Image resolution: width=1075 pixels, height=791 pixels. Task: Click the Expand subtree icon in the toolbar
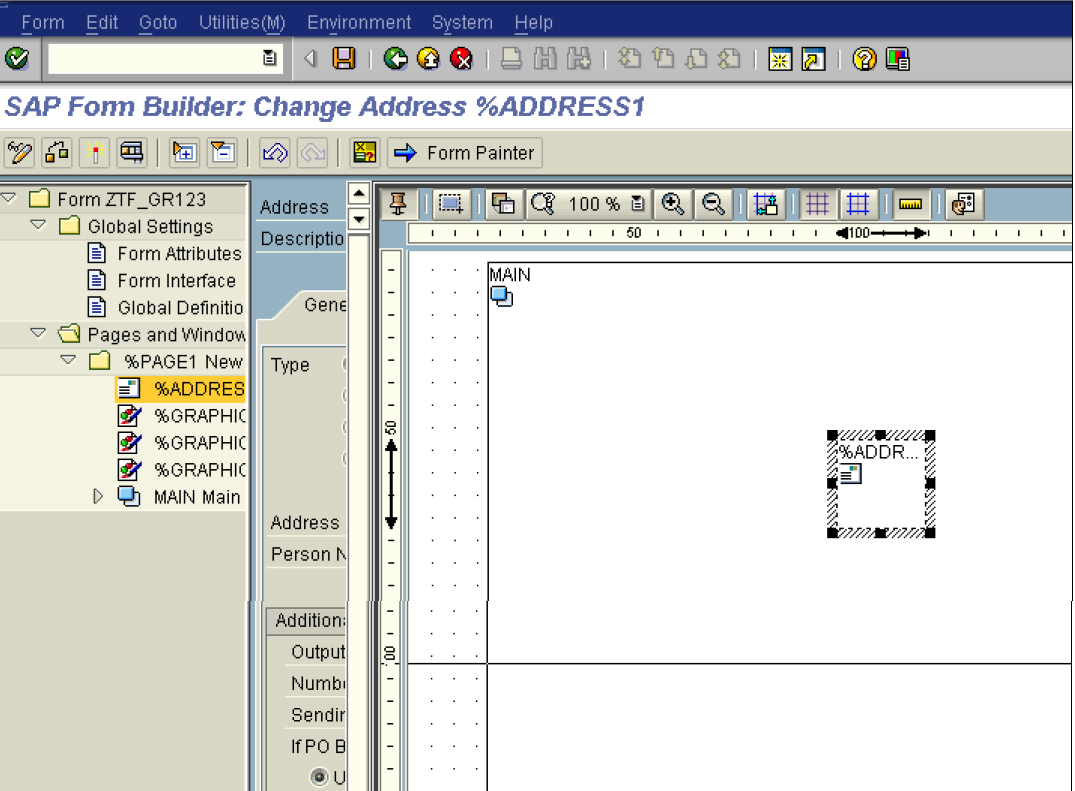tap(184, 152)
